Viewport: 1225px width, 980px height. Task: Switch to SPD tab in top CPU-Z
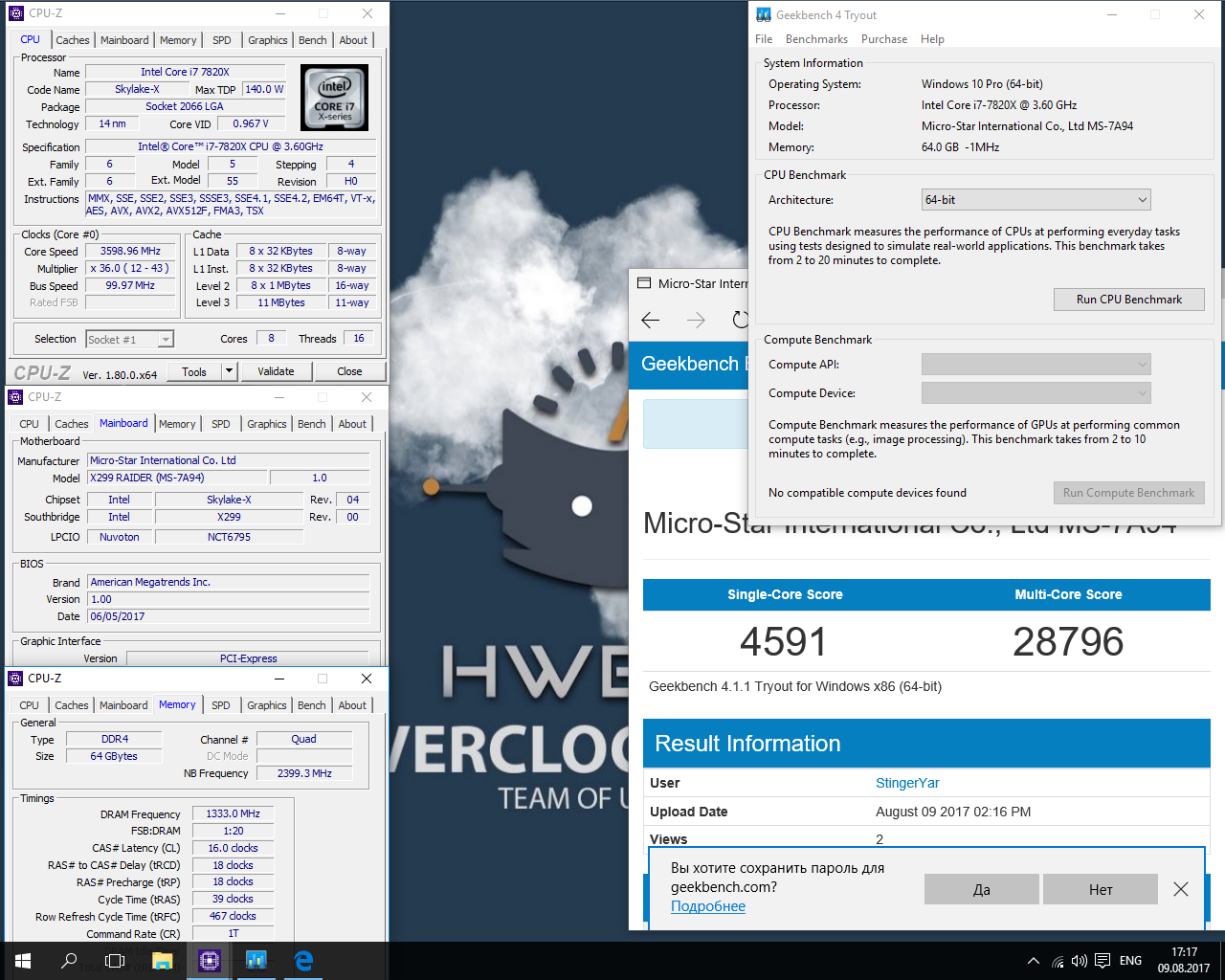tap(222, 40)
